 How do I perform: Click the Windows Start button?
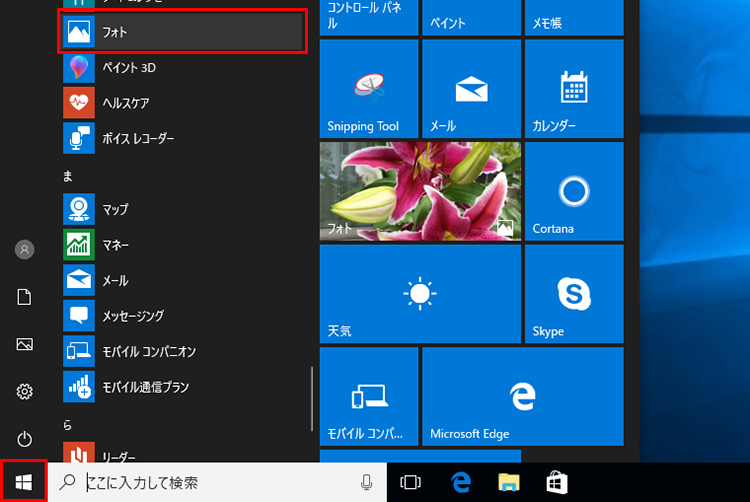point(25,482)
